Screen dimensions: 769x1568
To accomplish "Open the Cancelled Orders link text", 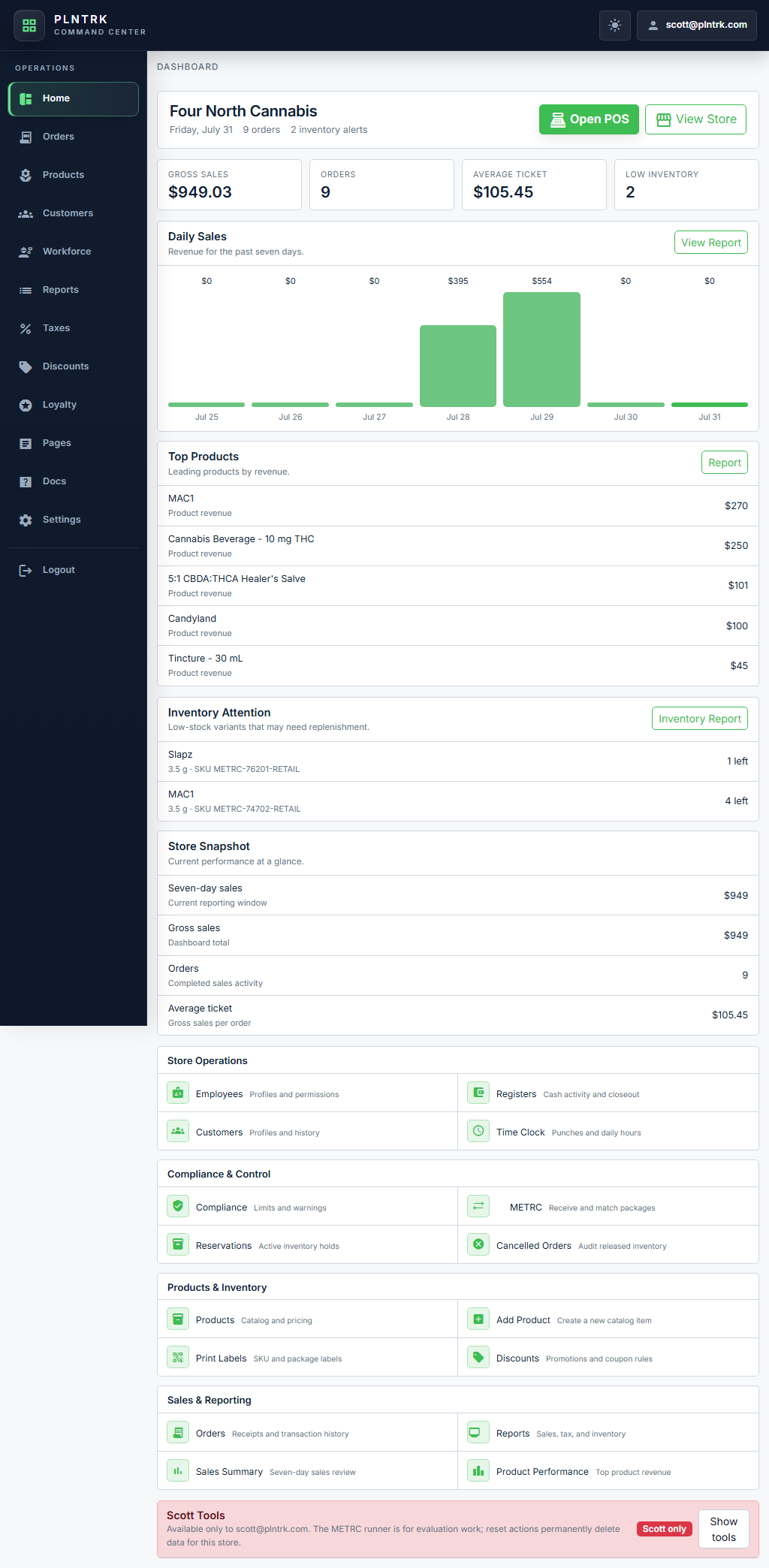I will [534, 1246].
